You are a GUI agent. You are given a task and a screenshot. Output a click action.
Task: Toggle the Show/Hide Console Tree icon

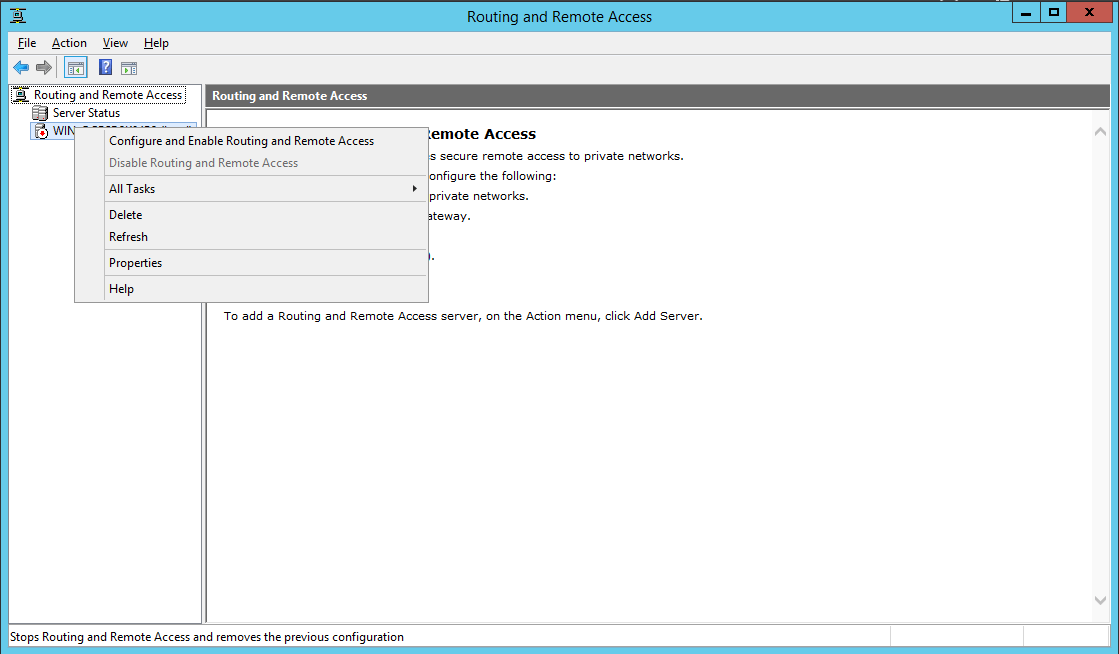76,68
